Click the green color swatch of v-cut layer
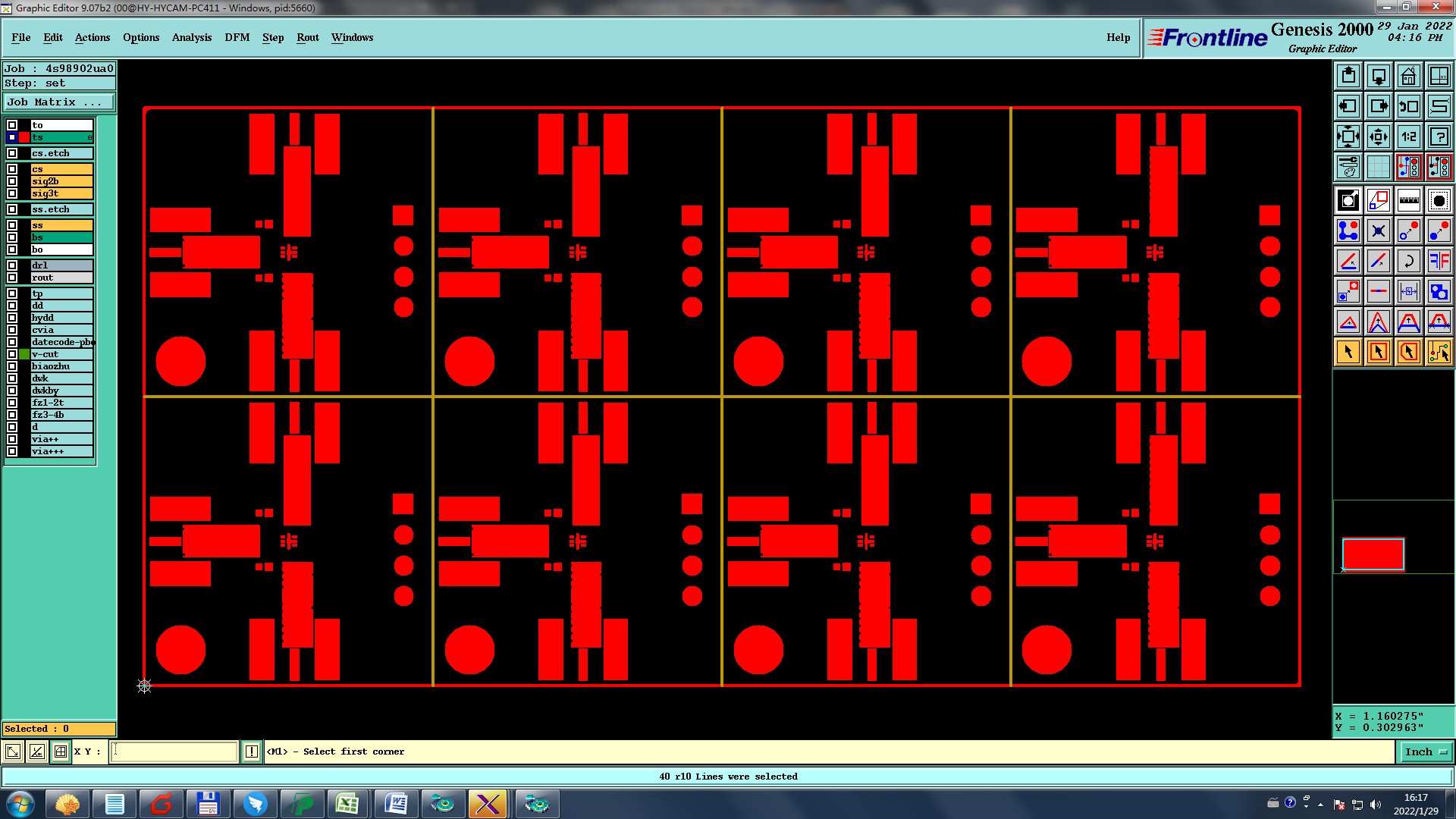Screen dimensions: 1456x819 click(24, 354)
